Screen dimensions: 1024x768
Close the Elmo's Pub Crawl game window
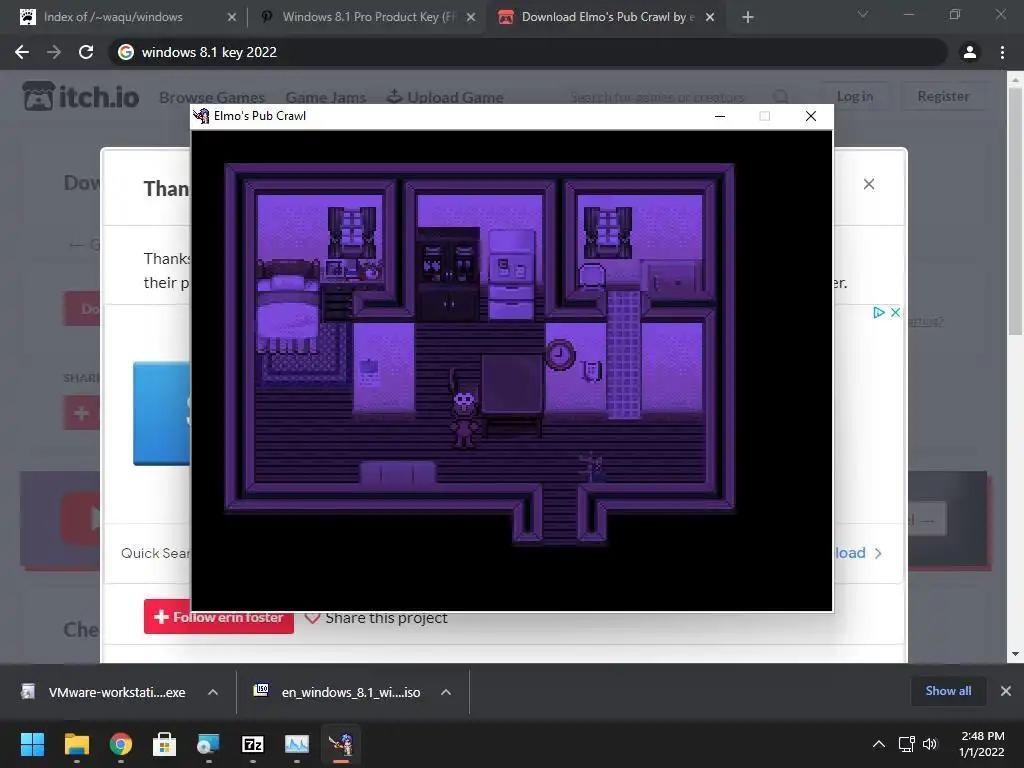pyautogui.click(x=810, y=116)
